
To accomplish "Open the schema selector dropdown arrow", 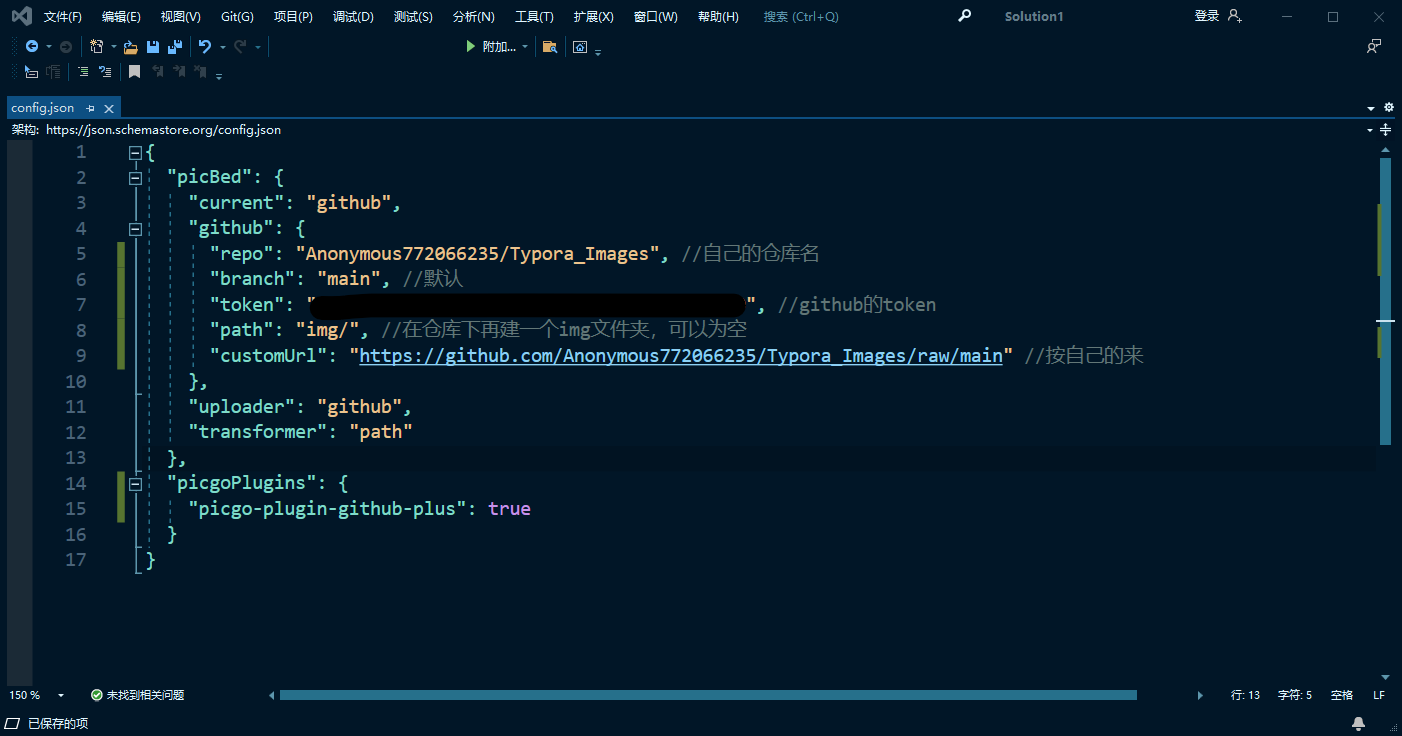I will pyautogui.click(x=1370, y=130).
